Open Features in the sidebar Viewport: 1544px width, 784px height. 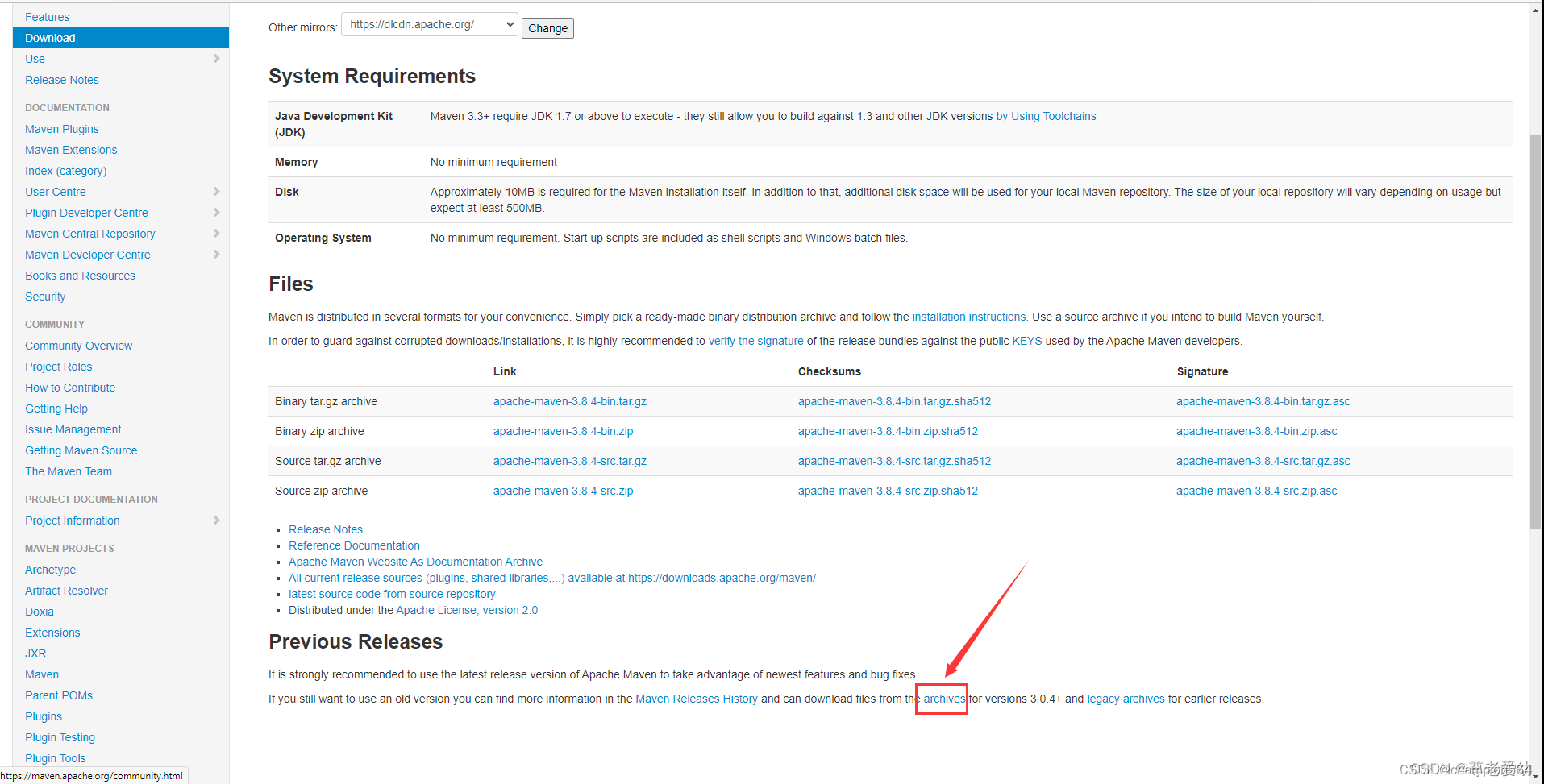47,17
